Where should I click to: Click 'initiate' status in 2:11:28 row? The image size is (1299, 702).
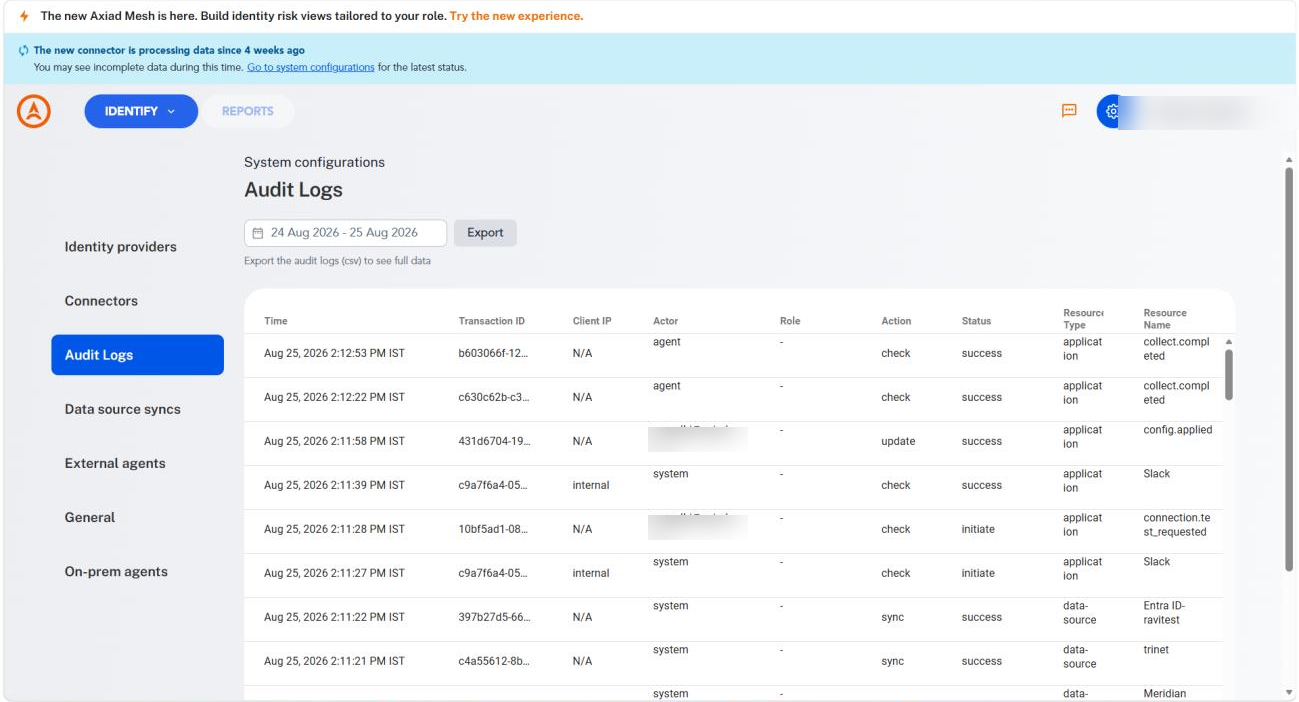pyautogui.click(x=978, y=529)
